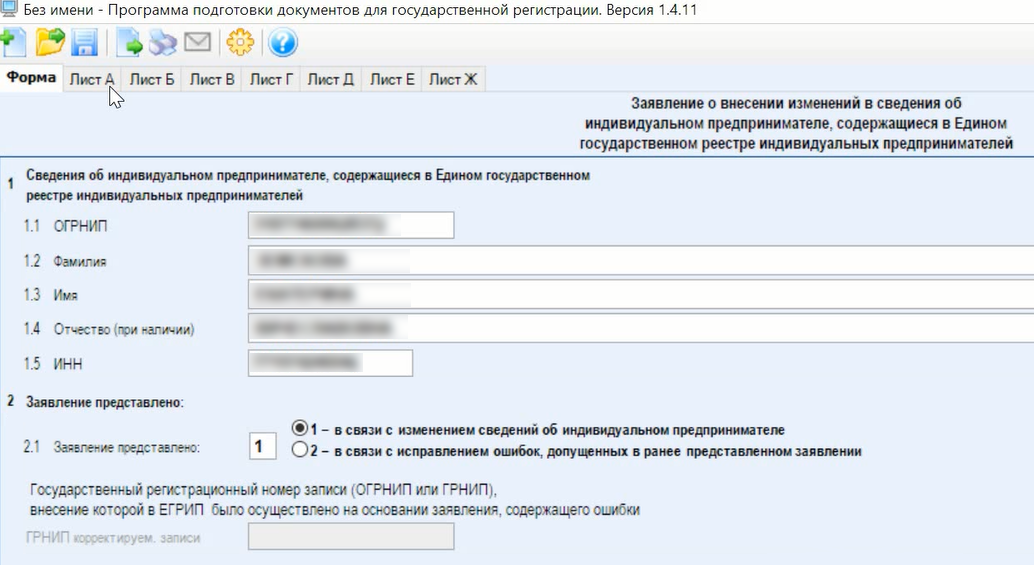Screen dimensions: 1034x565
Task: Open the Лист Е tab
Action: (x=392, y=79)
